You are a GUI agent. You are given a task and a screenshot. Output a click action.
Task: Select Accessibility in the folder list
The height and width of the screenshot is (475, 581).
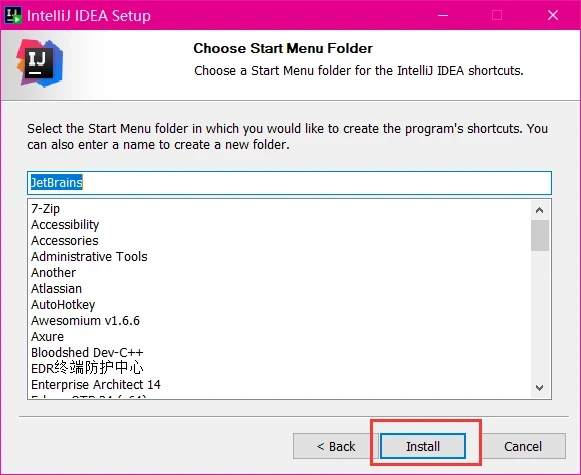[65, 225]
